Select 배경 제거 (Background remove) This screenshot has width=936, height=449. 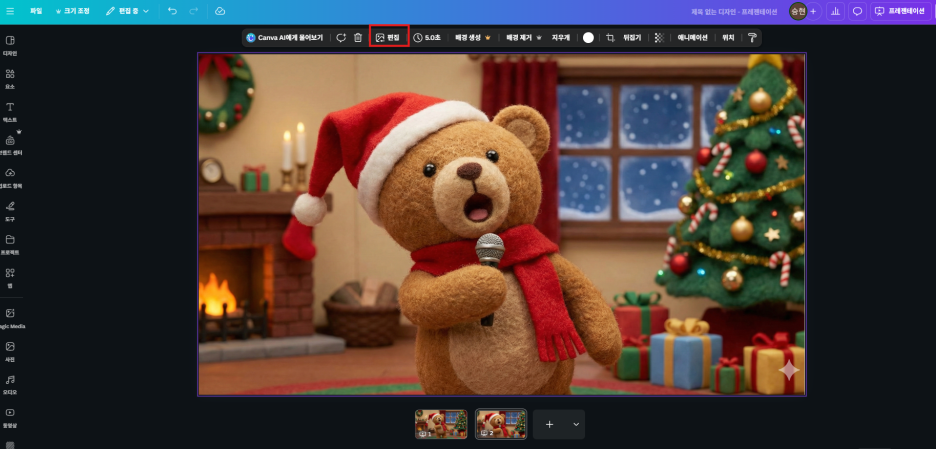[524, 38]
